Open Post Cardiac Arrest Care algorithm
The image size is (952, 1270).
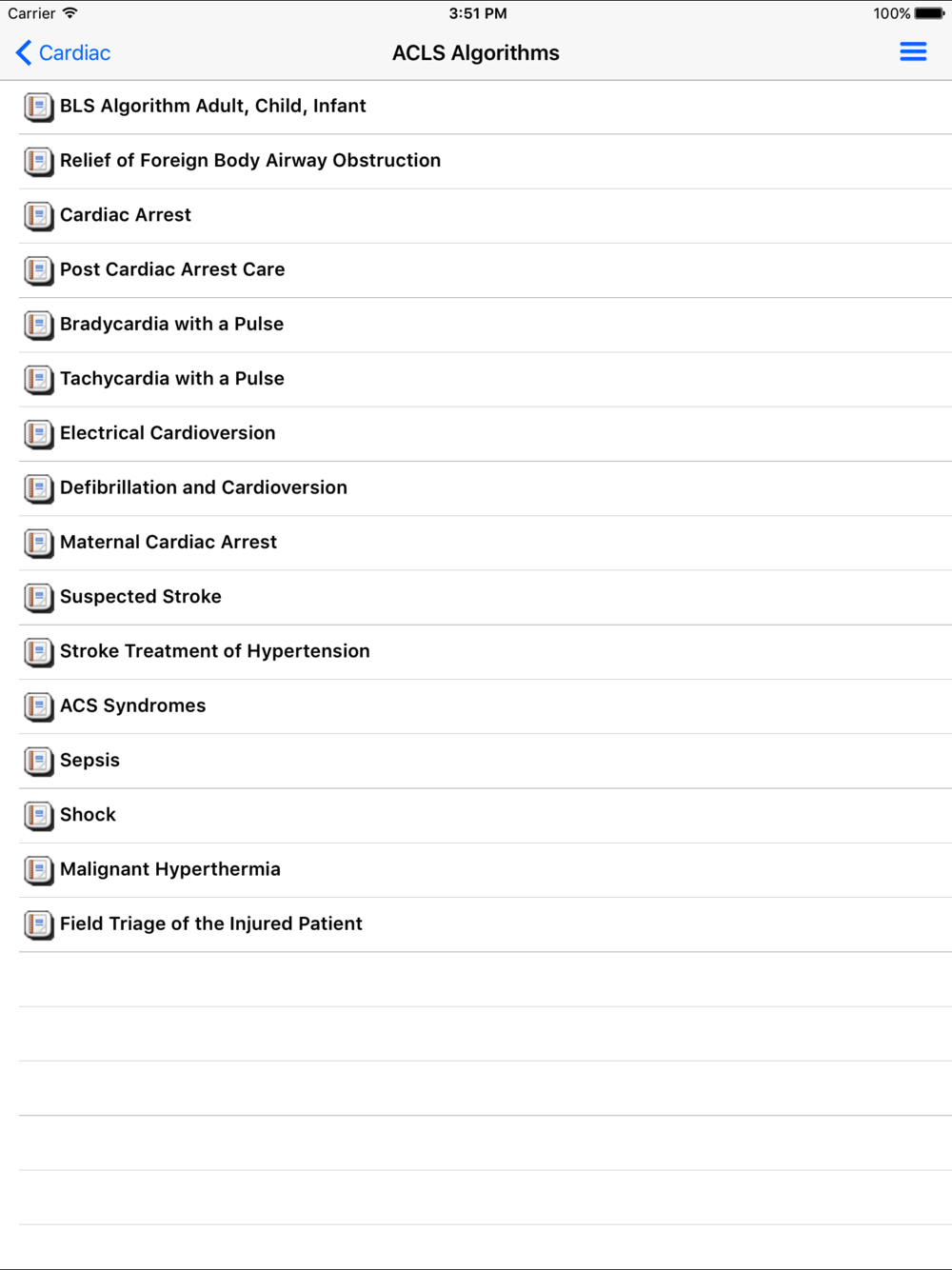click(486, 270)
